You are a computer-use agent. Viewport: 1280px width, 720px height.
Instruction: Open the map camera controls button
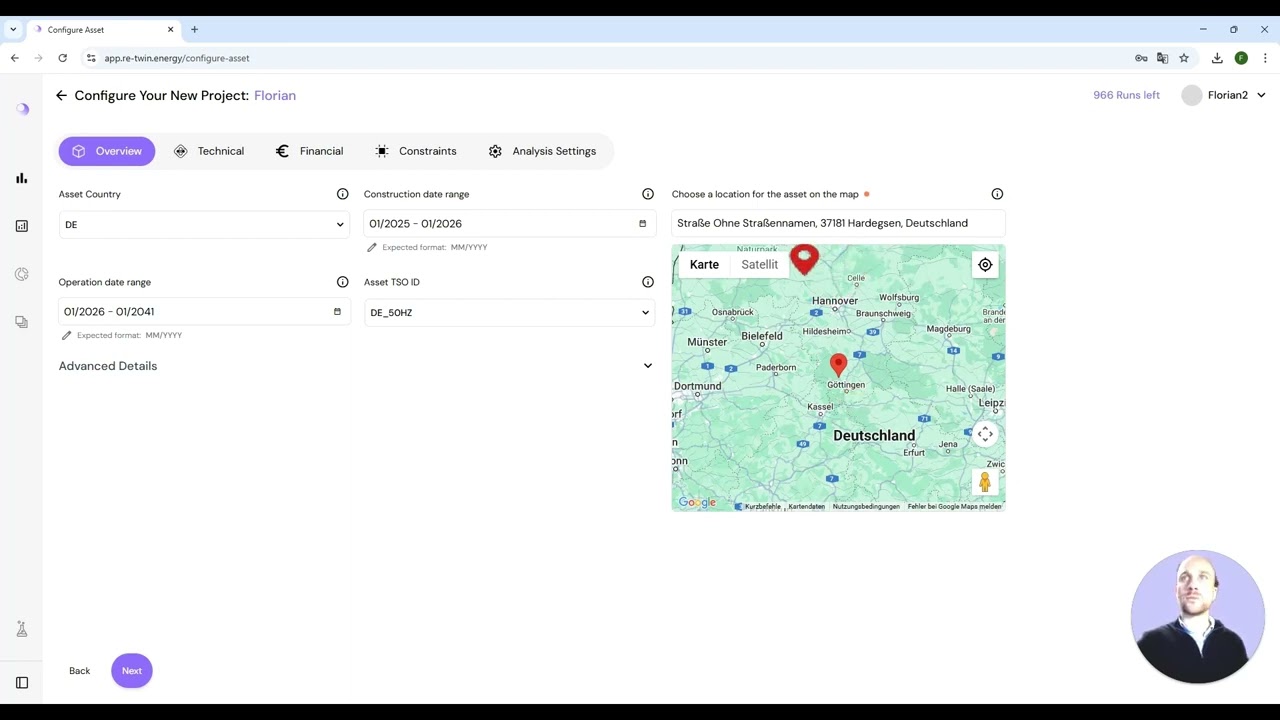[985, 434]
